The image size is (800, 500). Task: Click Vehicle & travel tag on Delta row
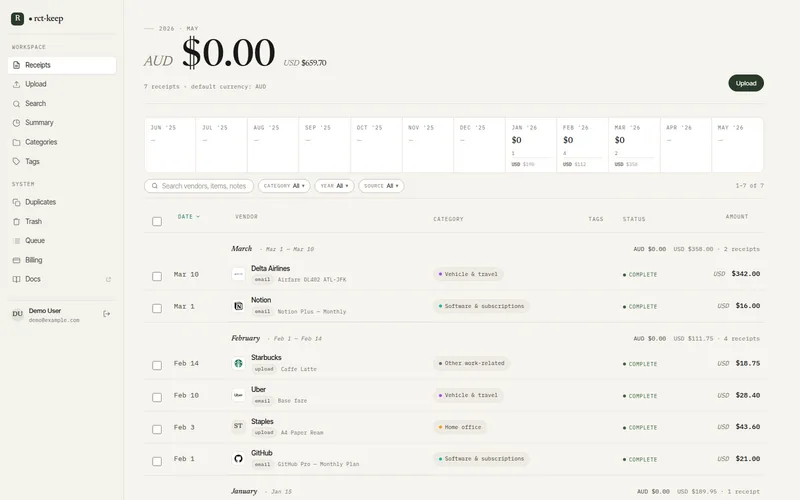pyautogui.click(x=468, y=274)
